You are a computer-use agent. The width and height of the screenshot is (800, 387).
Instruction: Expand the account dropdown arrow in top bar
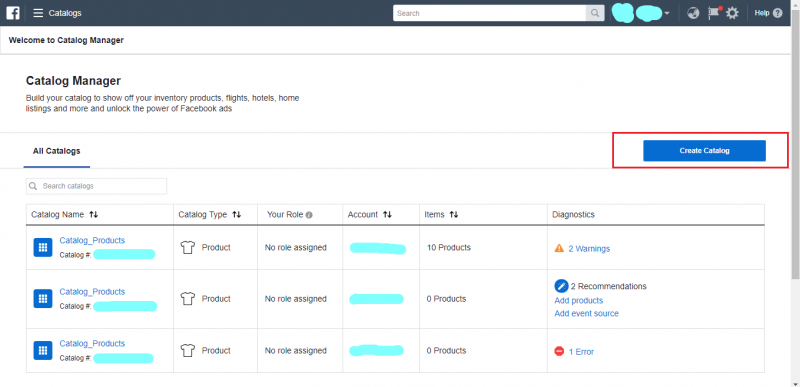pos(667,14)
